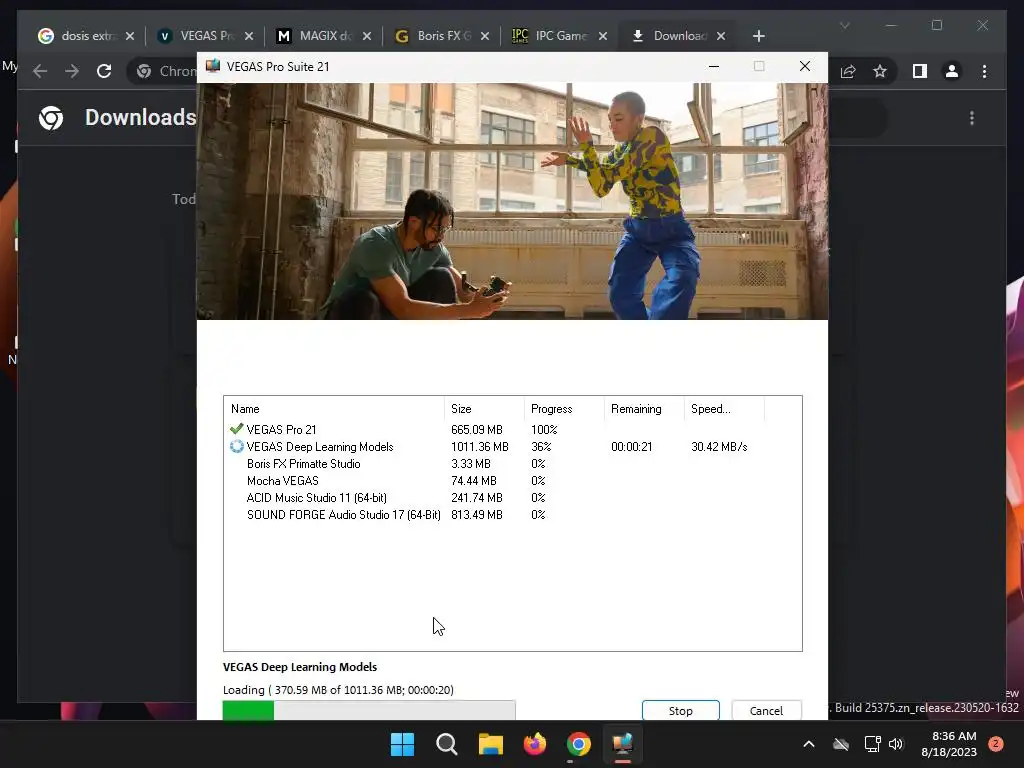Bookmark this page with the star icon
Viewport: 1024px width, 768px height.
pos(880,71)
